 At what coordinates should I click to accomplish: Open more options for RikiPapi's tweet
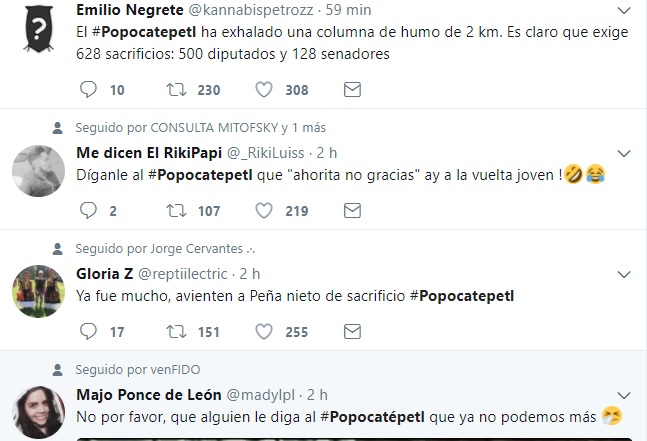pos(625,153)
